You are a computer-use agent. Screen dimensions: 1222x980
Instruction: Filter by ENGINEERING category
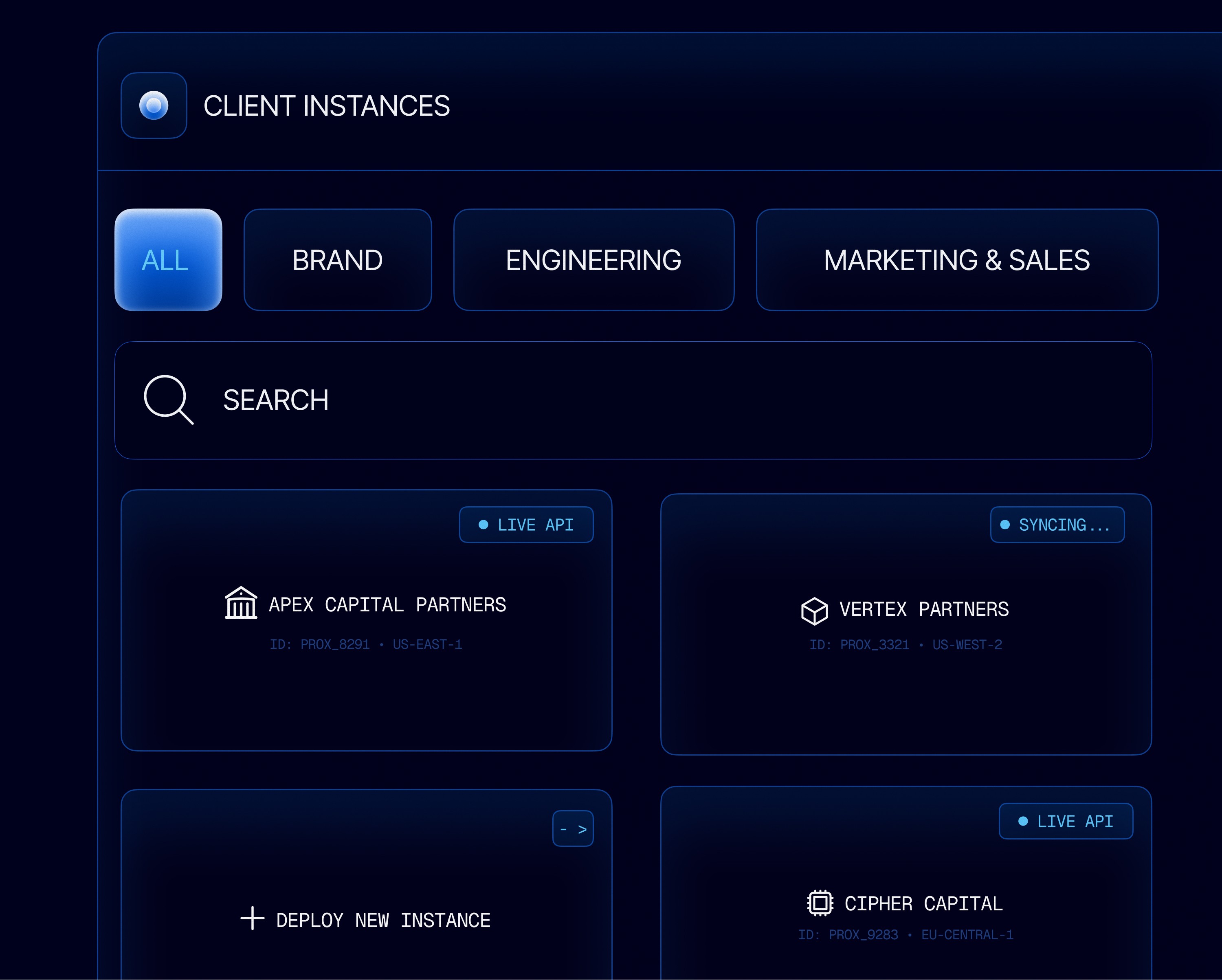click(x=593, y=260)
